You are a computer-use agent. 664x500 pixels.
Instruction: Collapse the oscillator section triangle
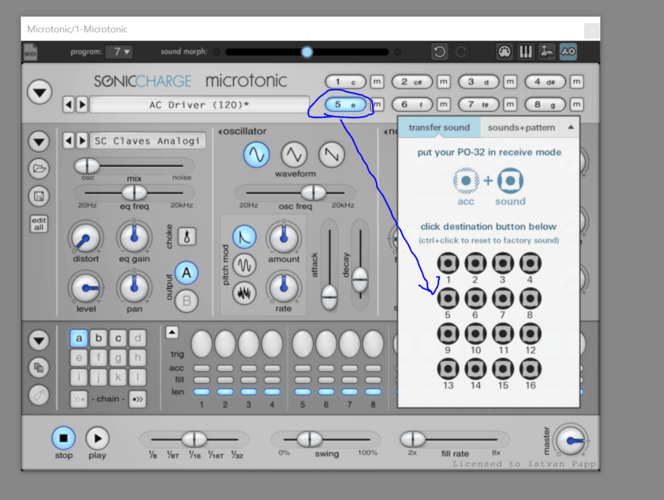[x=220, y=132]
